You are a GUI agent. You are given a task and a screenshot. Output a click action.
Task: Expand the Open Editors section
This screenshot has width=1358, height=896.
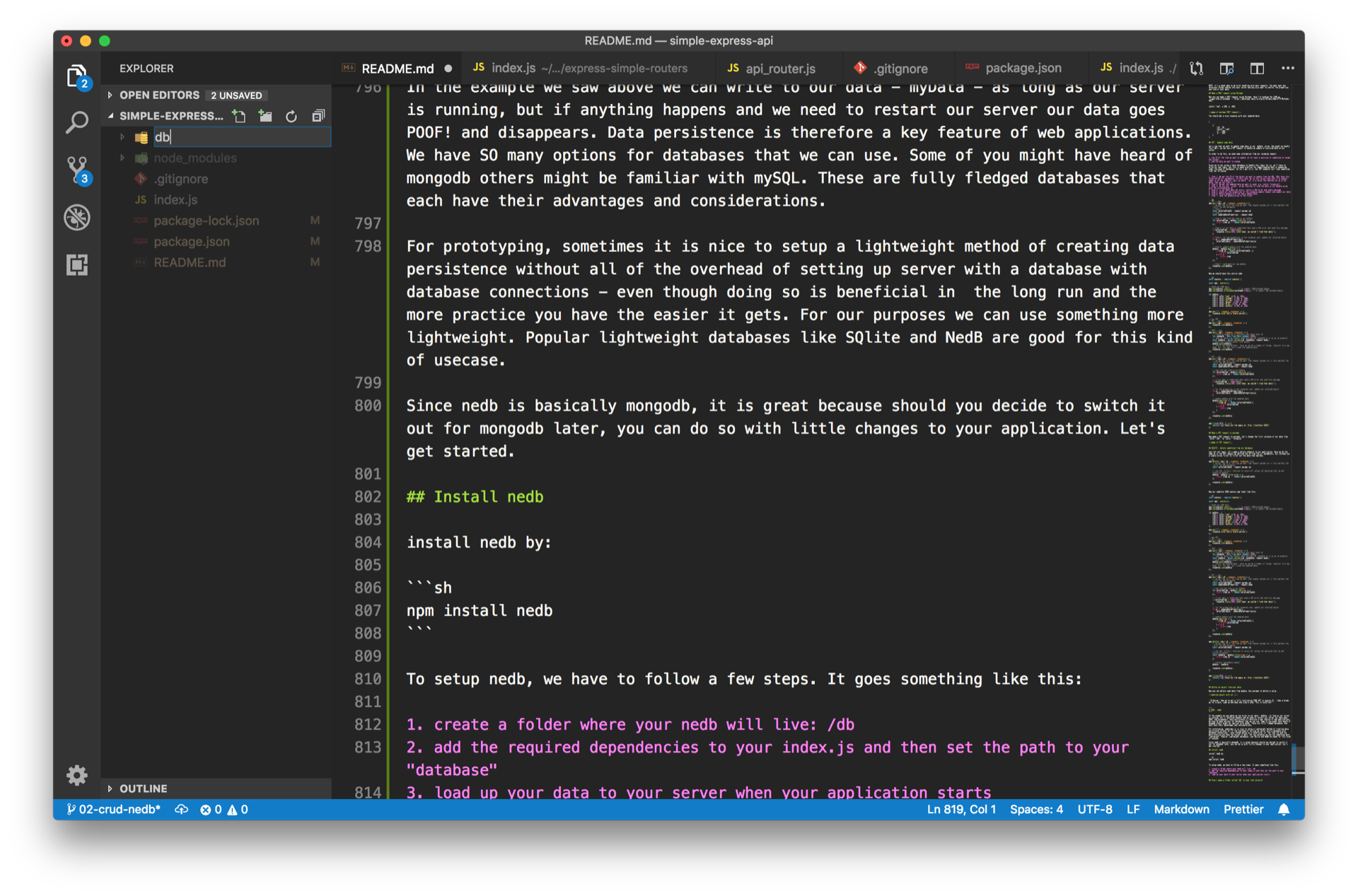coord(160,95)
